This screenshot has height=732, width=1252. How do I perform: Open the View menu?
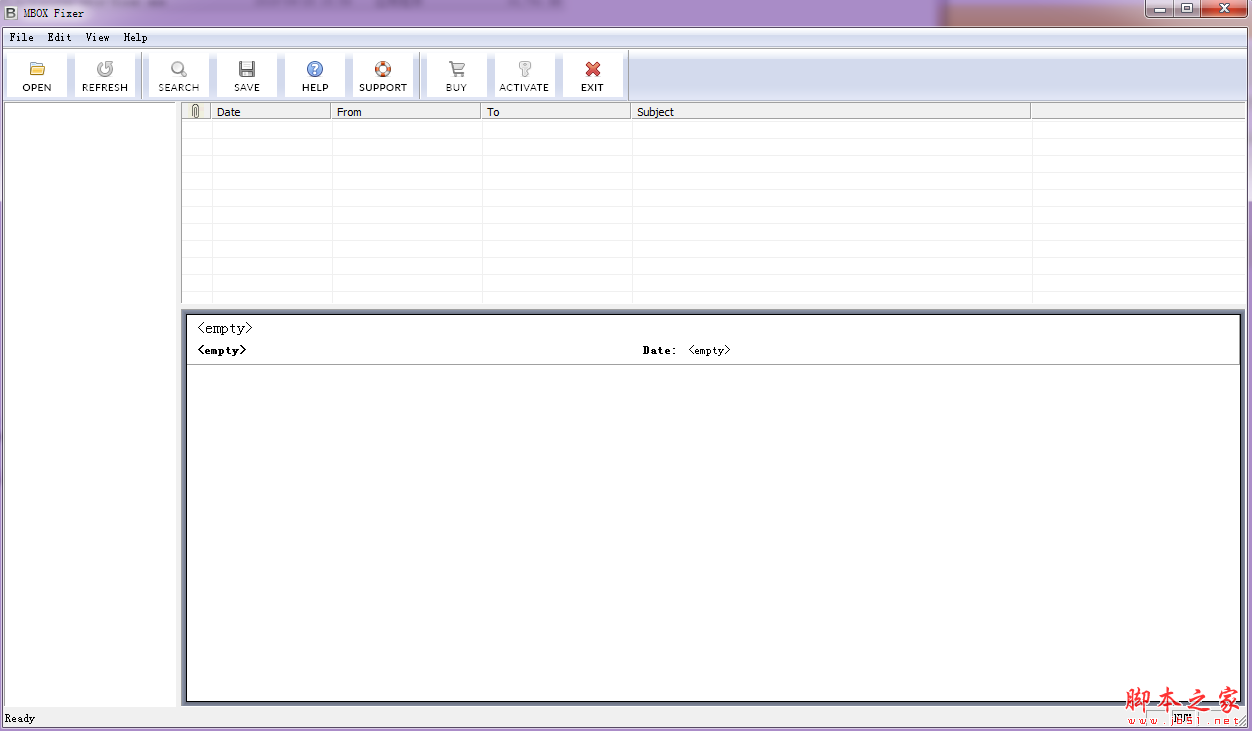[x=97, y=37]
